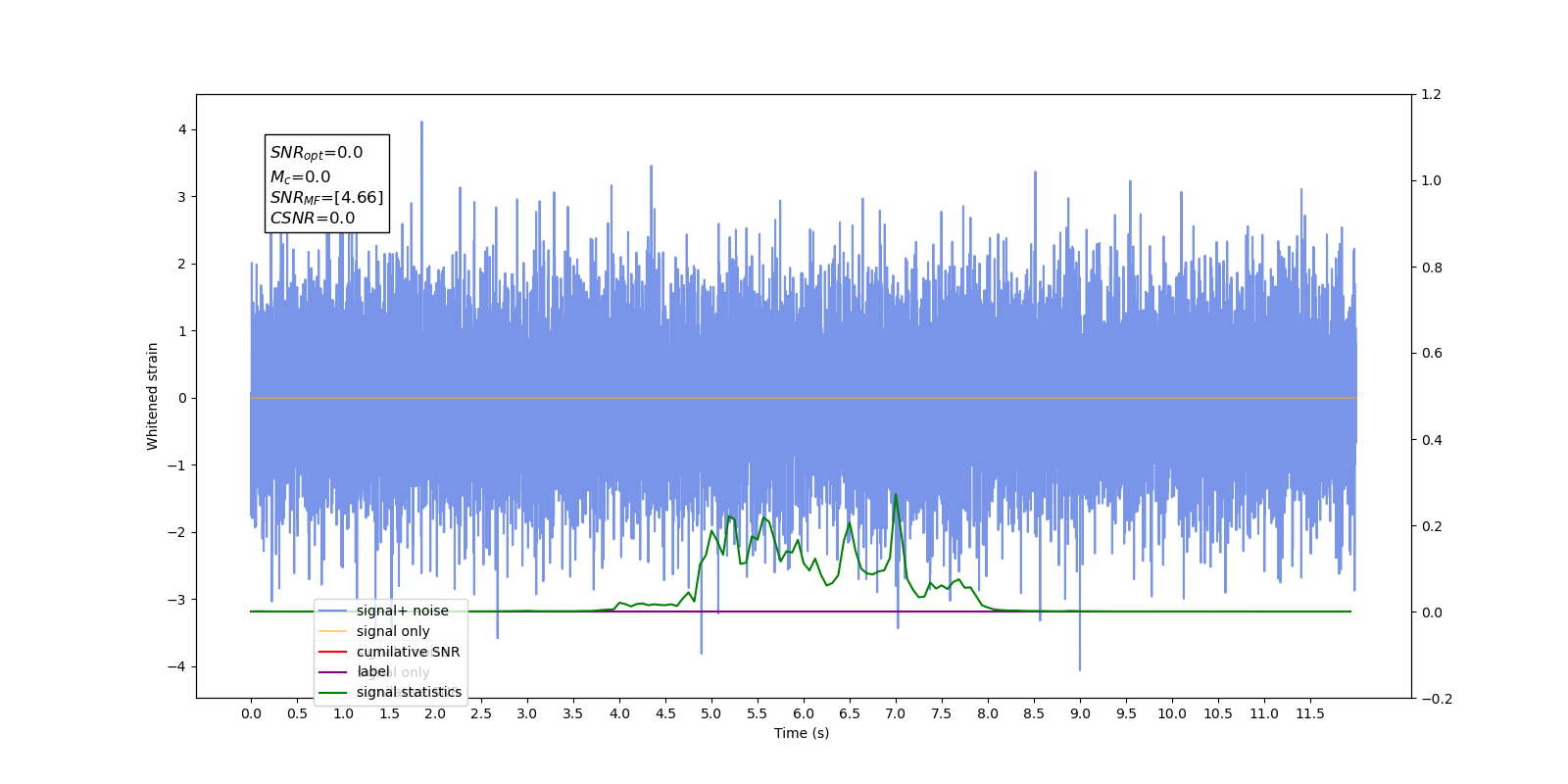
Task: Click the −3 tick on the left strain axis
Action: (176, 600)
